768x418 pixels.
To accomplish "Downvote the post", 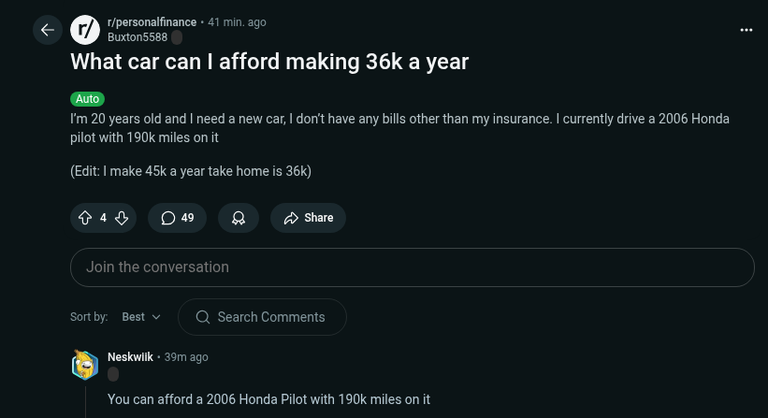I will (x=121, y=218).
